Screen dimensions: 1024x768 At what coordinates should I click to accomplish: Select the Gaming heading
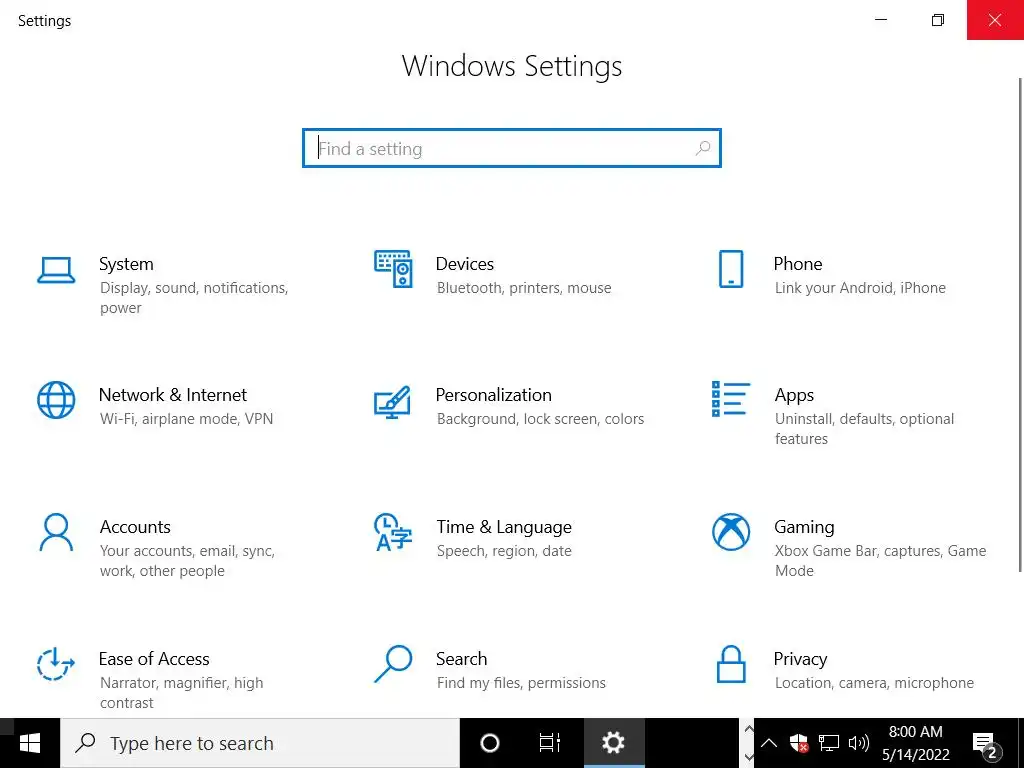pyautogui.click(x=804, y=528)
